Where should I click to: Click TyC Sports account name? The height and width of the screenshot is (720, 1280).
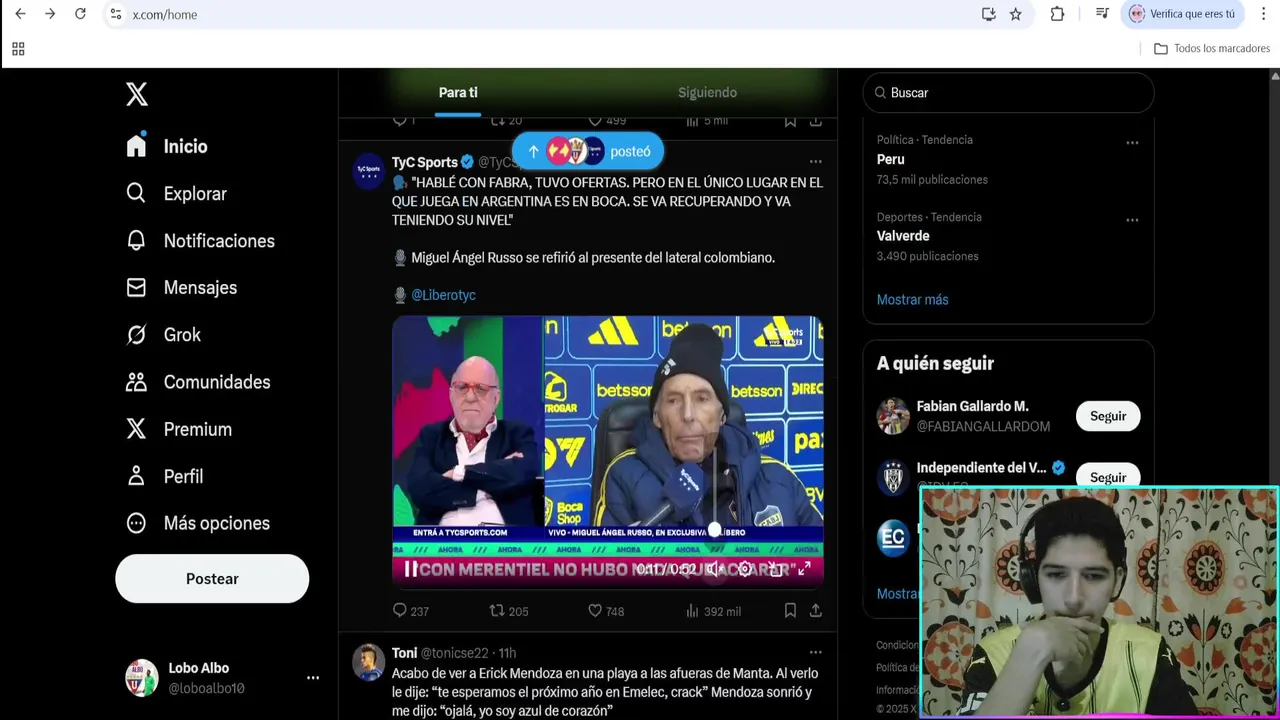[x=424, y=162]
